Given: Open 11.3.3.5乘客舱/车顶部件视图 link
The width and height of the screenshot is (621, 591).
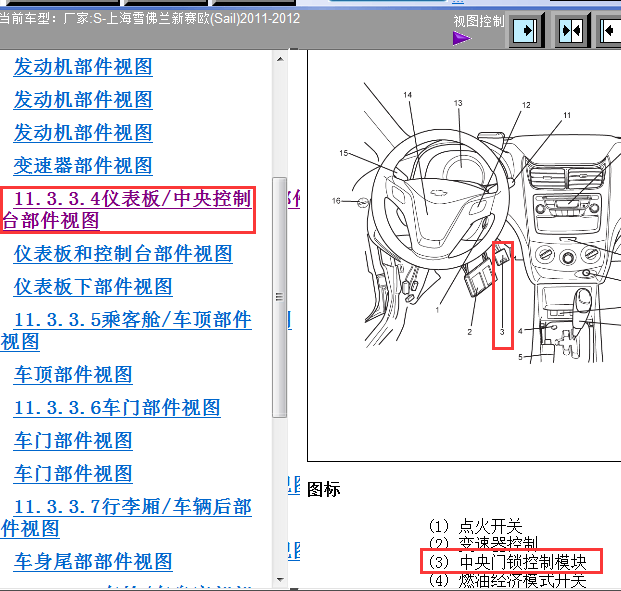Looking at the screenshot, I should point(126,330).
